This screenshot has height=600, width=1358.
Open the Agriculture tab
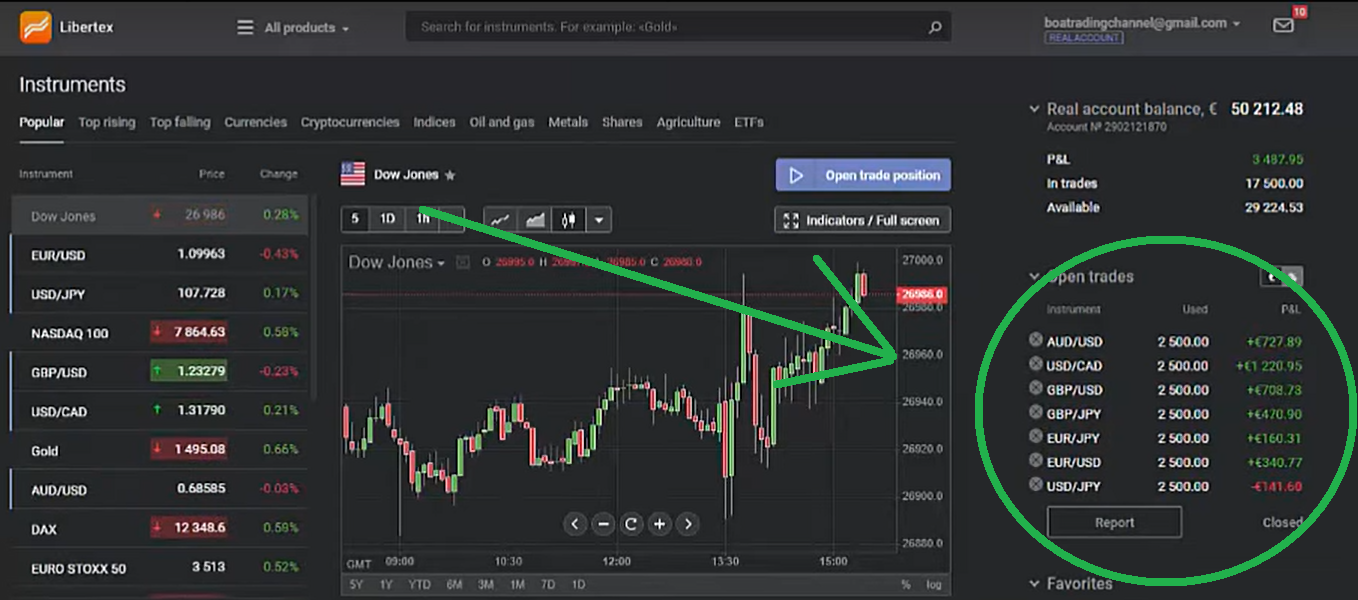pos(688,122)
